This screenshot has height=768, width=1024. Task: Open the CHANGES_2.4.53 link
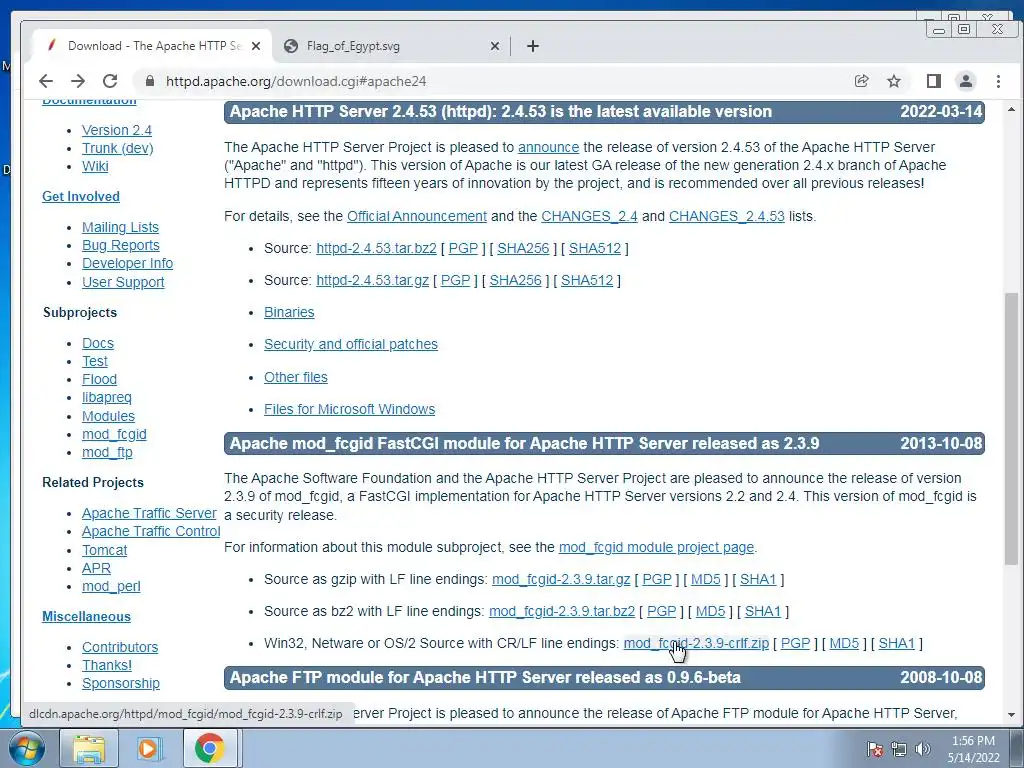tap(726, 216)
